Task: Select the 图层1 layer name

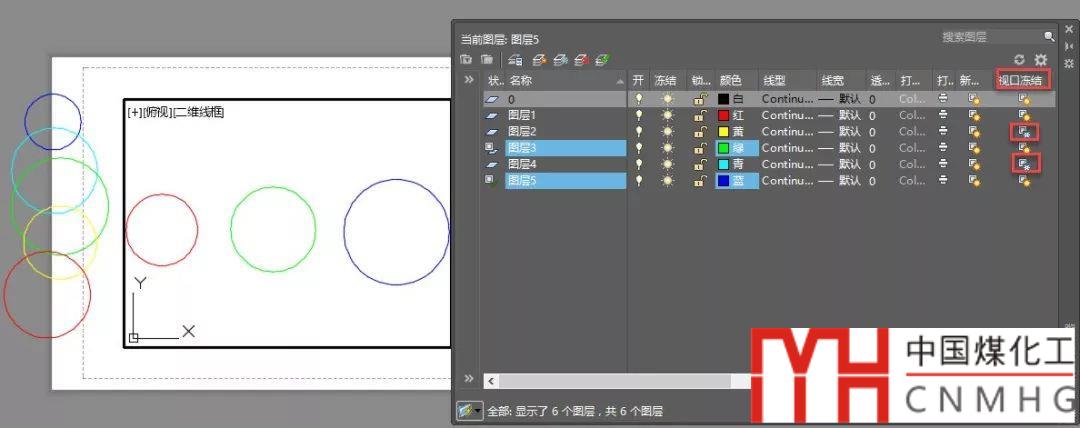Action: (x=522, y=115)
